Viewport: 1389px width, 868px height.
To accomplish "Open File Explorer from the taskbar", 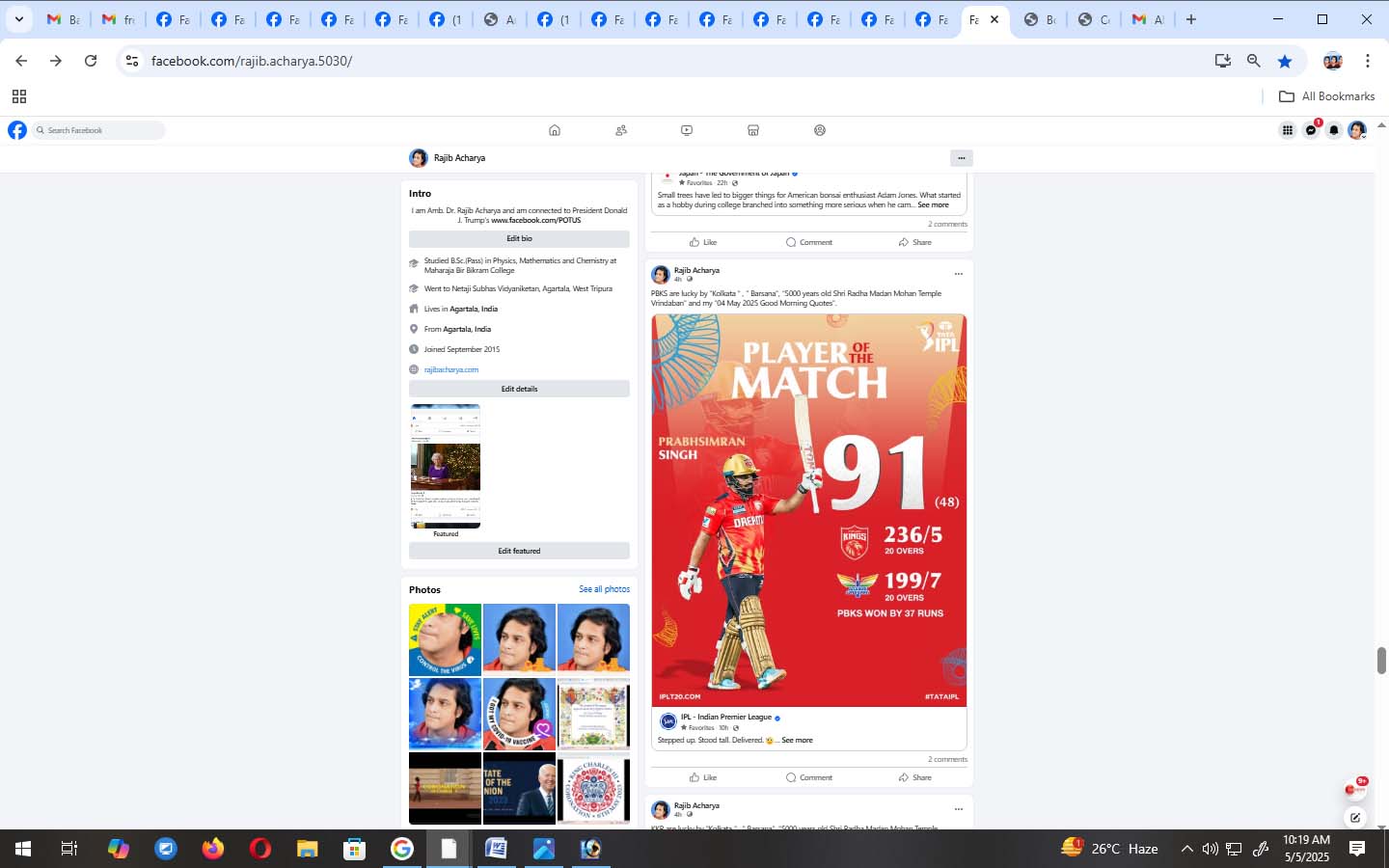I will pyautogui.click(x=307, y=849).
